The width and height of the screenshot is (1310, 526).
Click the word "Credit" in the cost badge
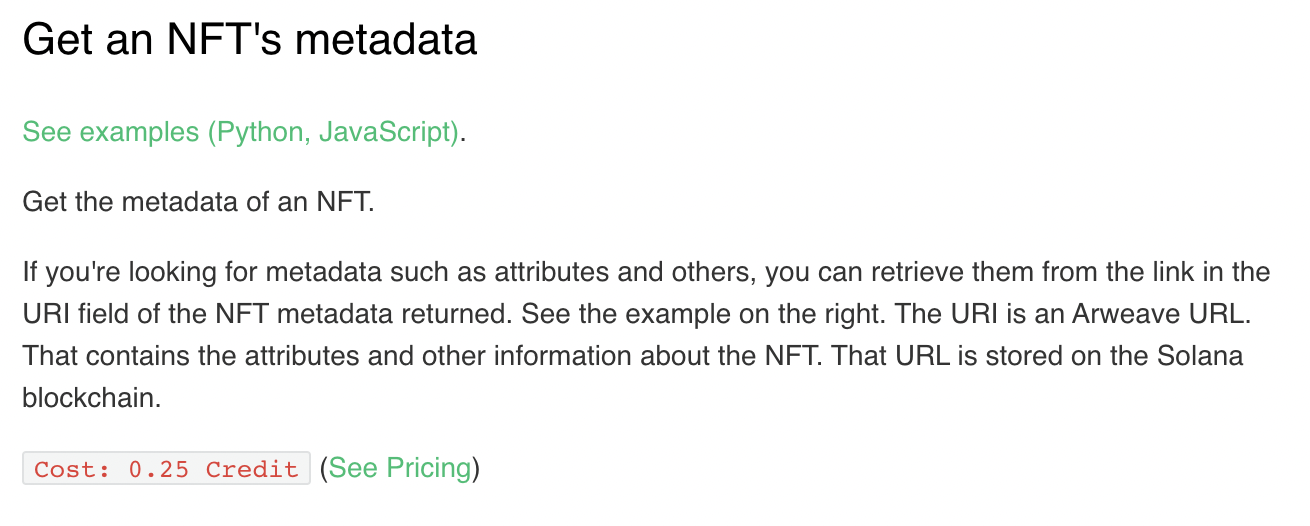coord(252,469)
